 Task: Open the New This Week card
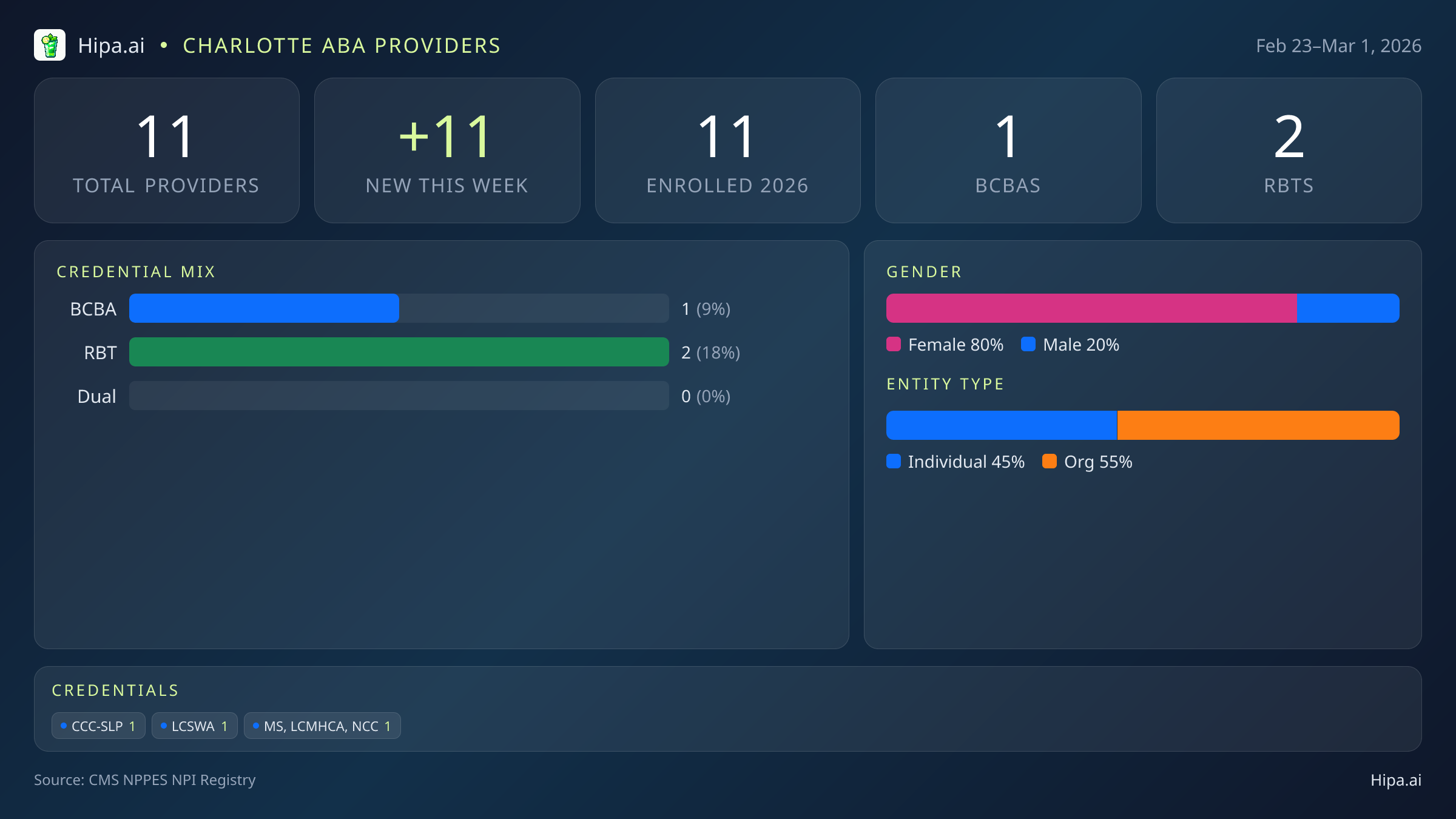(447, 150)
